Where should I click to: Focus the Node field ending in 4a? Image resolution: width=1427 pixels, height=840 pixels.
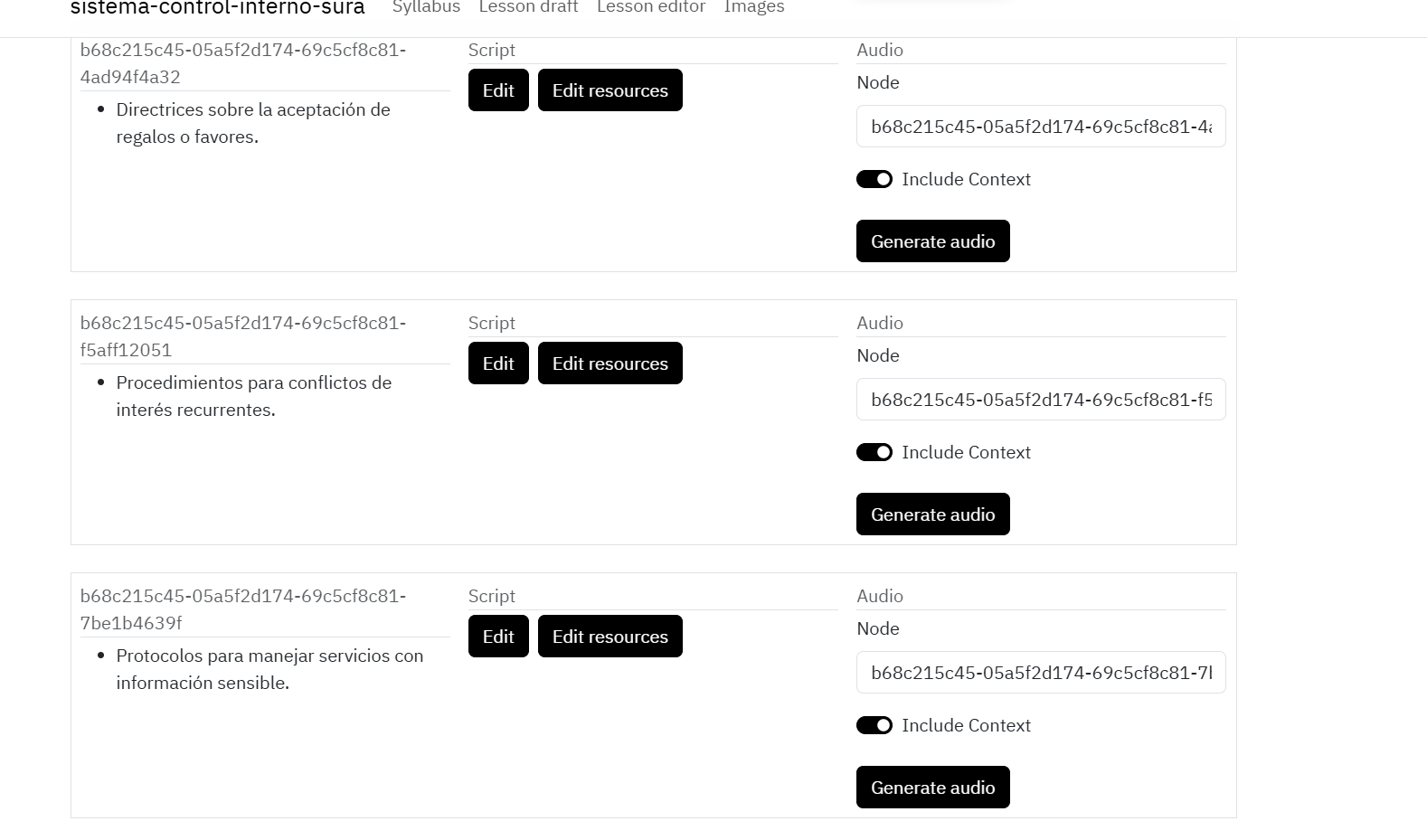click(x=1040, y=127)
